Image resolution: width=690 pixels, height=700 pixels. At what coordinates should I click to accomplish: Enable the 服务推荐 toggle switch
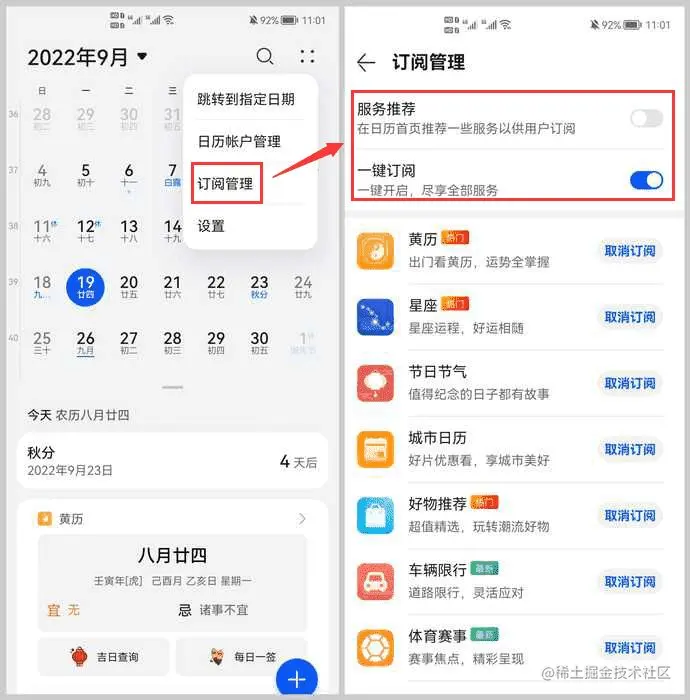coord(646,118)
